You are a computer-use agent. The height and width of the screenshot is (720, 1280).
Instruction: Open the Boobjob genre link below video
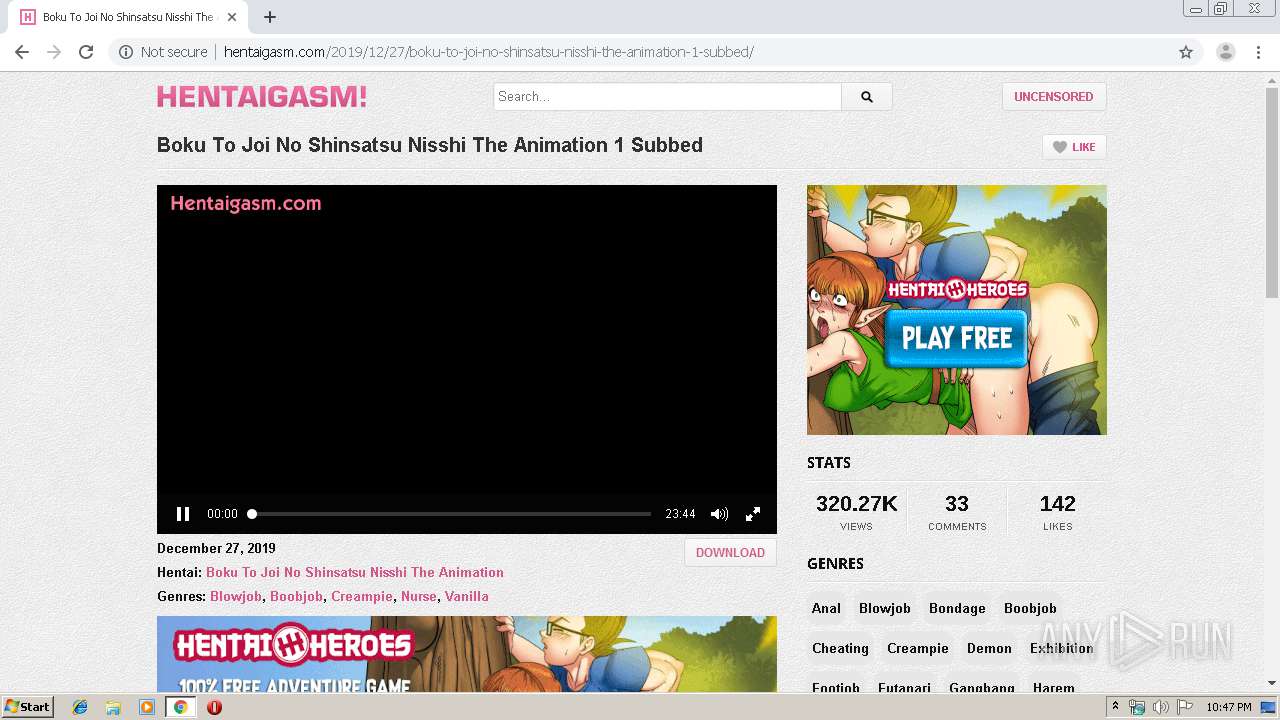pyautogui.click(x=297, y=596)
